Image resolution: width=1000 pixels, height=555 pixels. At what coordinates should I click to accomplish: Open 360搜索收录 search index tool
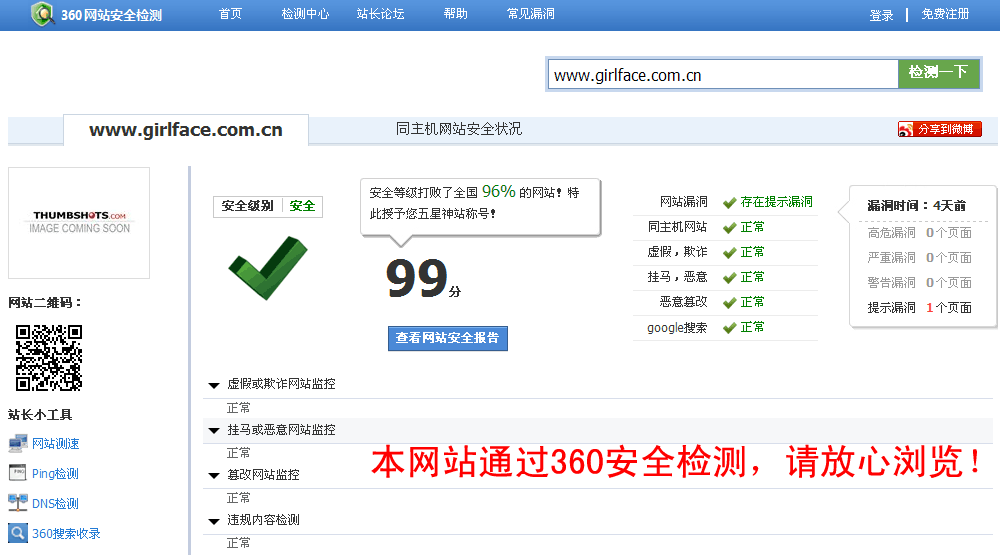(66, 534)
